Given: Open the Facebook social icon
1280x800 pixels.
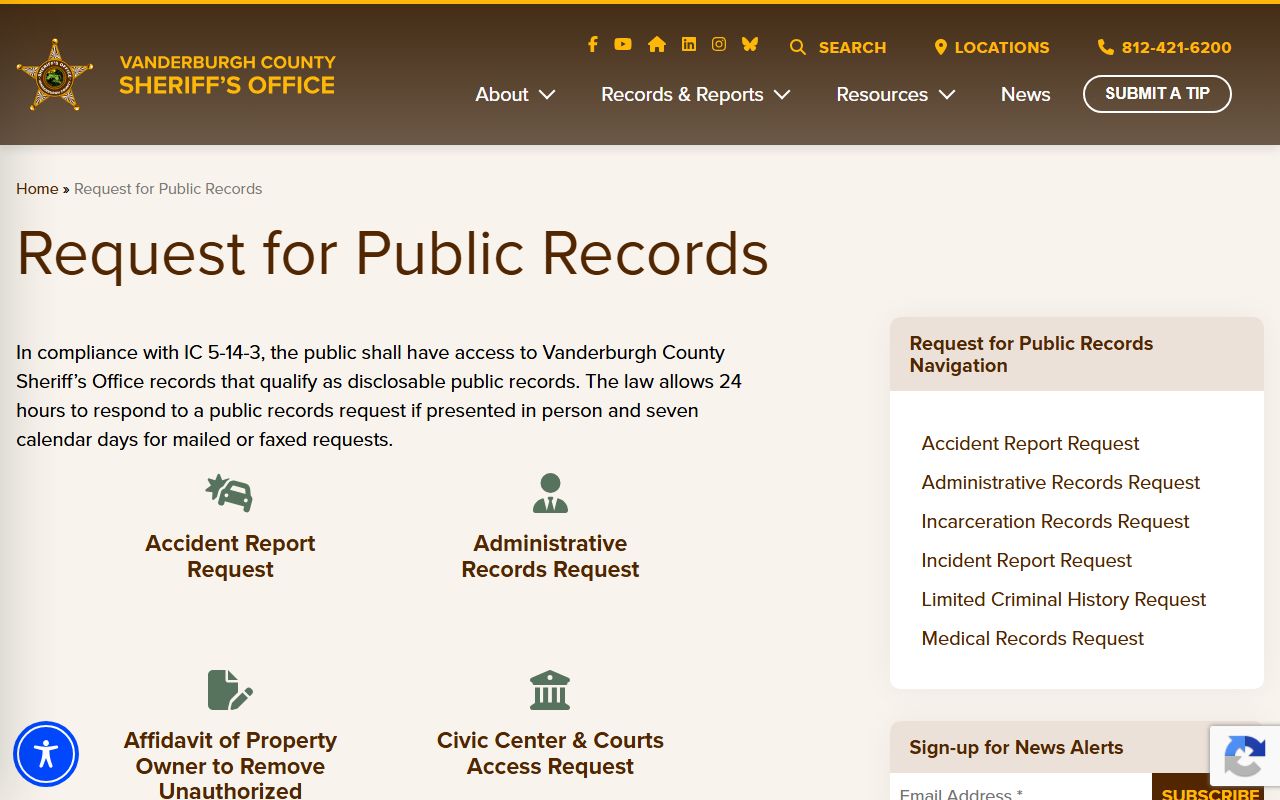Looking at the screenshot, I should 593,44.
